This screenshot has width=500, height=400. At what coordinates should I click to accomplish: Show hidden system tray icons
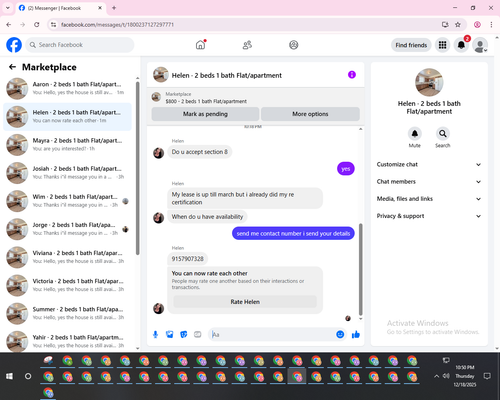click(x=436, y=376)
